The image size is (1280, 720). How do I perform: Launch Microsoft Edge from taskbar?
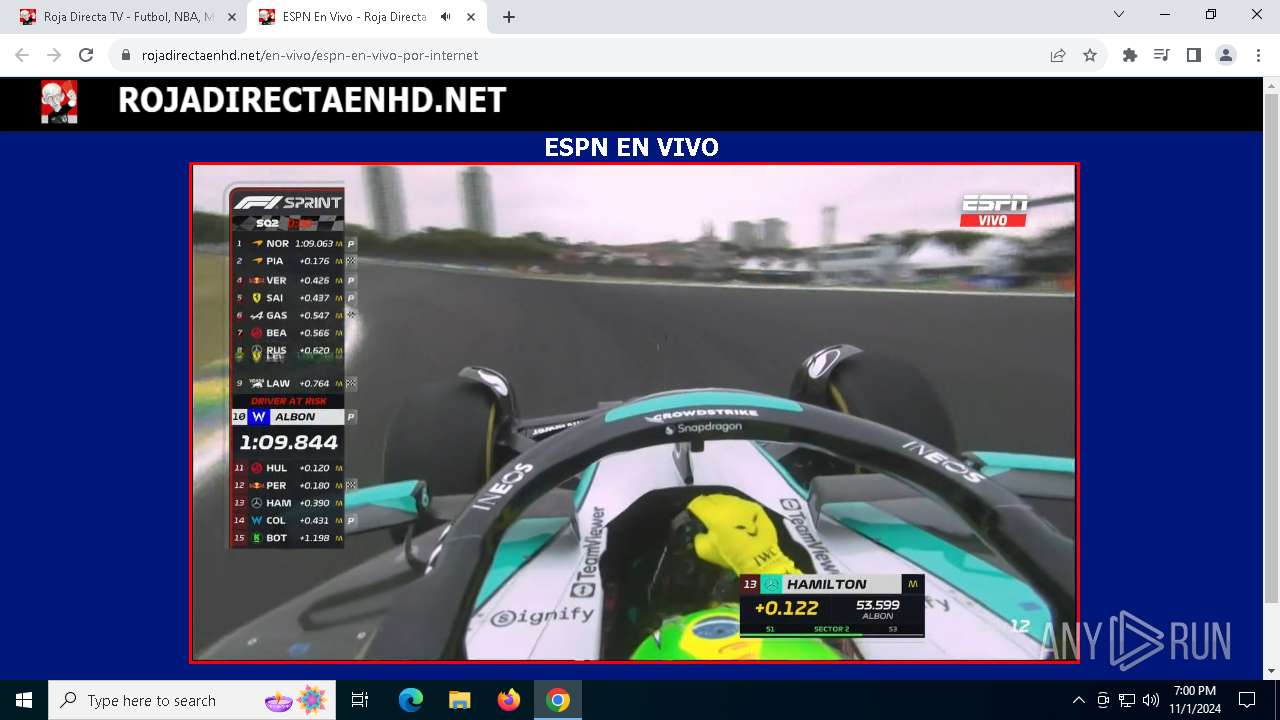[x=411, y=700]
